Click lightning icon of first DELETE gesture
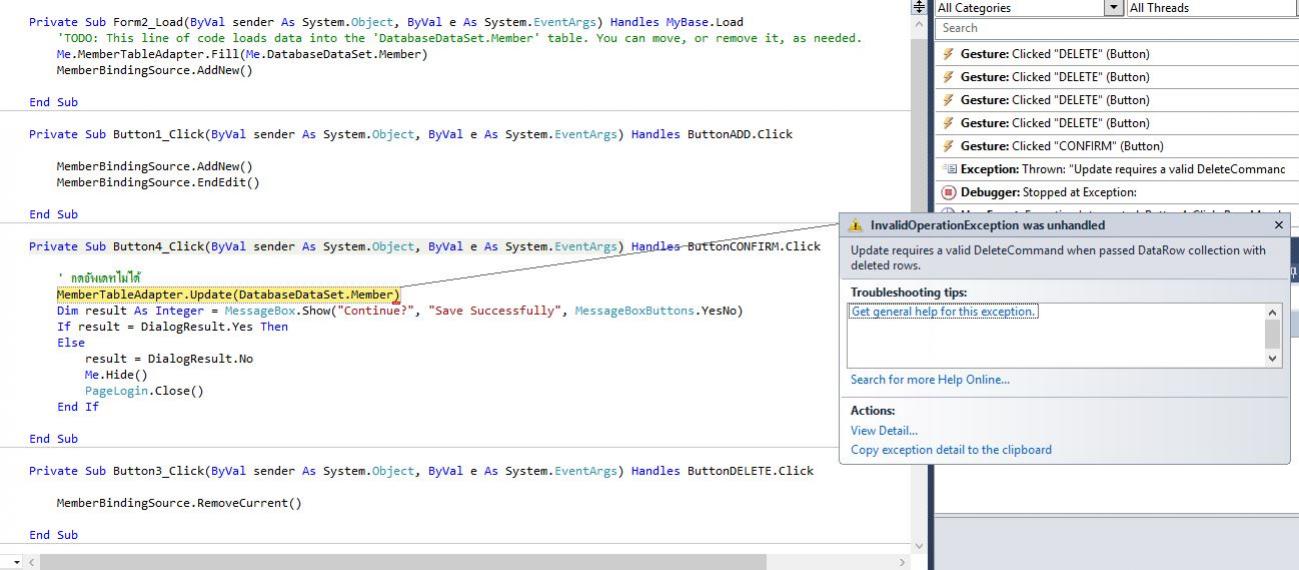This screenshot has width=1299, height=570. point(948,54)
